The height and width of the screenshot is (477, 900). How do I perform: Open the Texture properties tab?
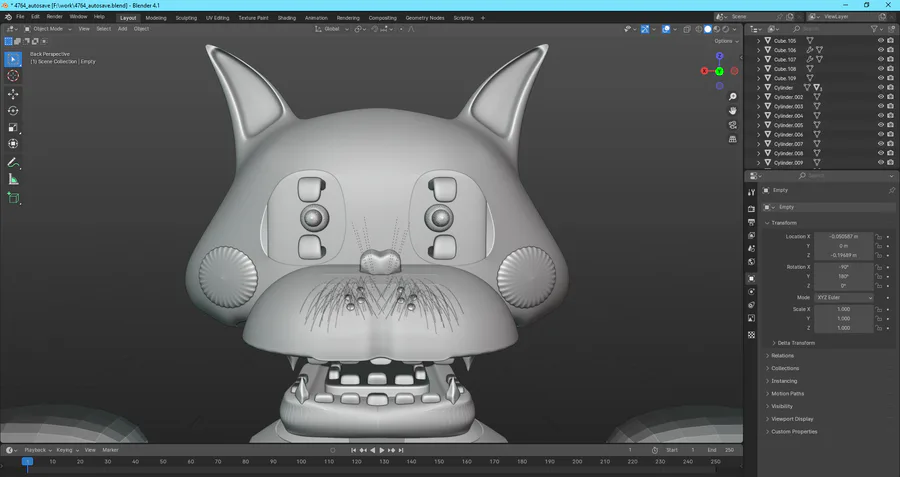[x=751, y=335]
